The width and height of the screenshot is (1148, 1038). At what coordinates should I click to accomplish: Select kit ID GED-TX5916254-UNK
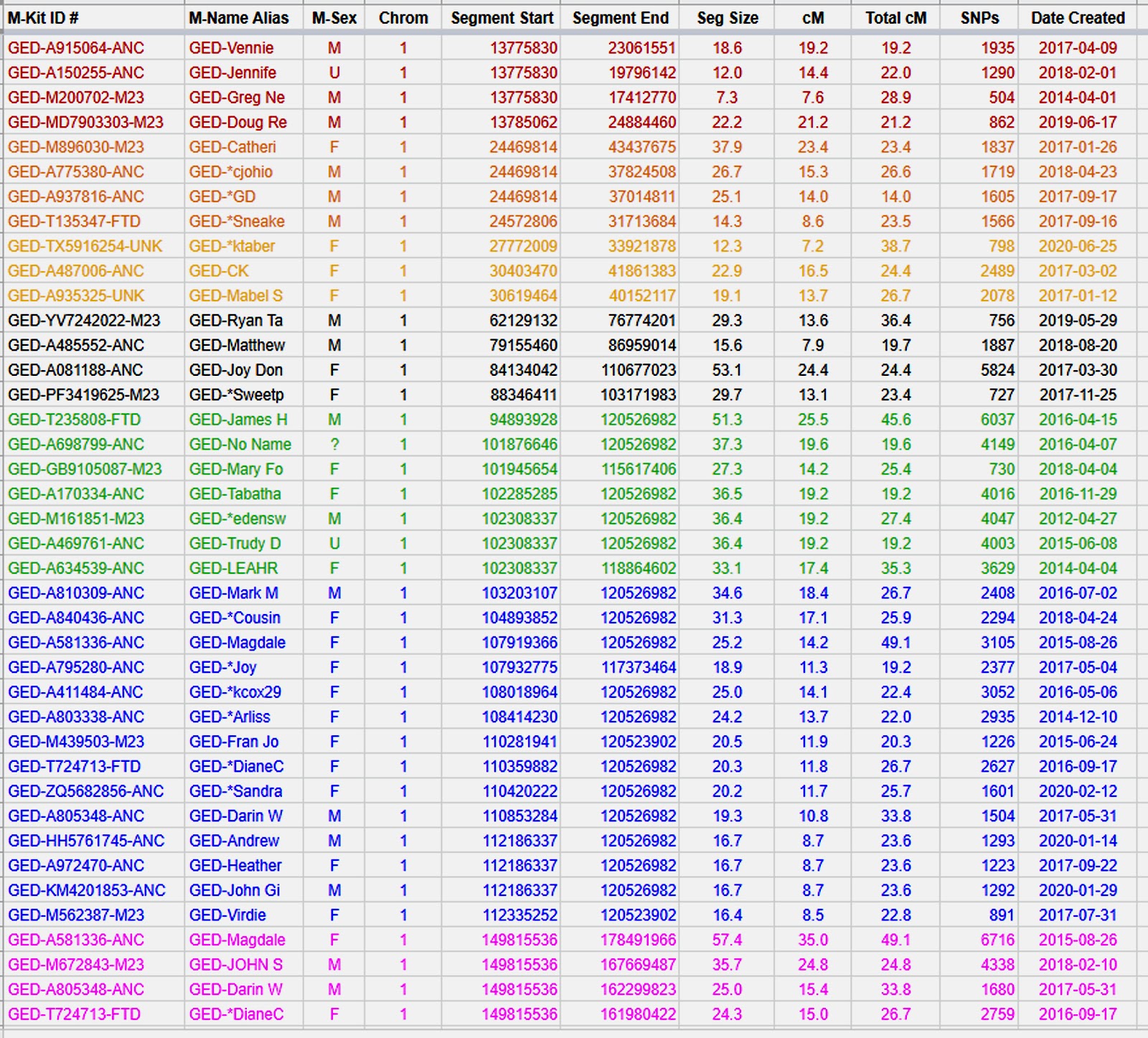pos(85,246)
